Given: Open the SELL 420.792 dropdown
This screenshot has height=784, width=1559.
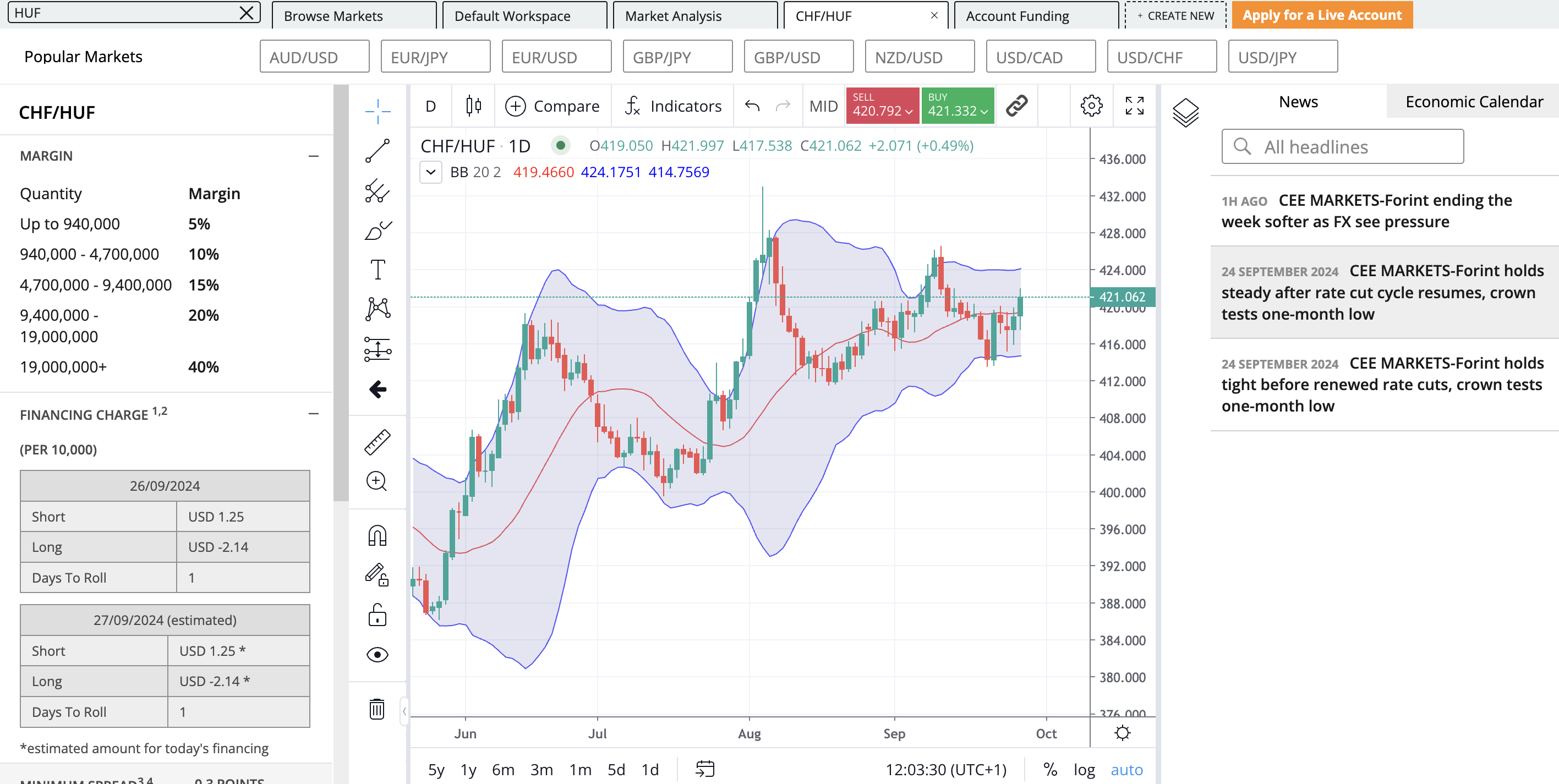Looking at the screenshot, I should (x=882, y=106).
